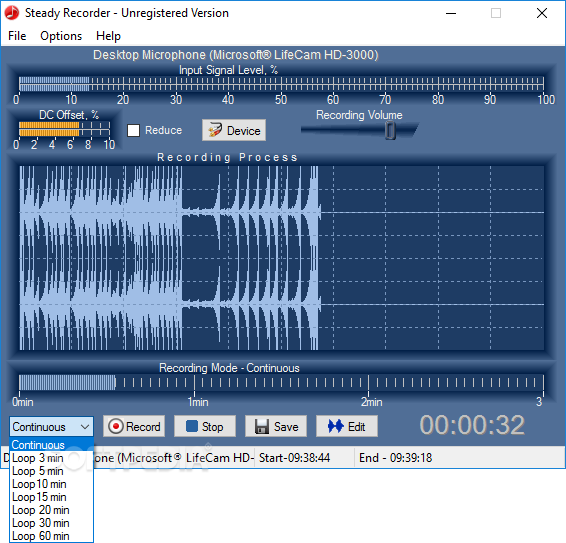The width and height of the screenshot is (566, 543).
Task: Click the audio cable icon on Device
Action: pyautogui.click(x=215, y=130)
